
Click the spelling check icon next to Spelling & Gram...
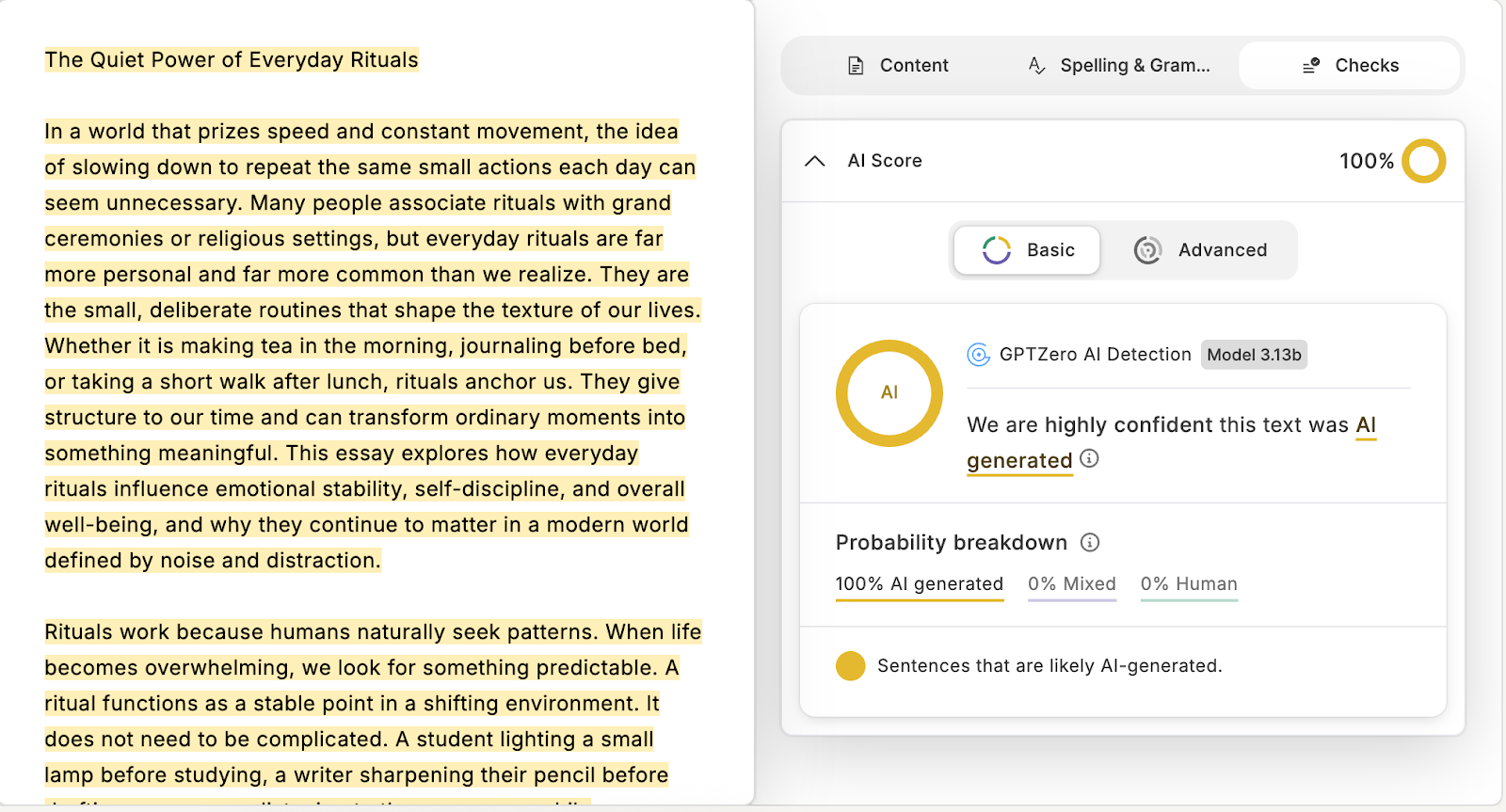click(x=1035, y=65)
